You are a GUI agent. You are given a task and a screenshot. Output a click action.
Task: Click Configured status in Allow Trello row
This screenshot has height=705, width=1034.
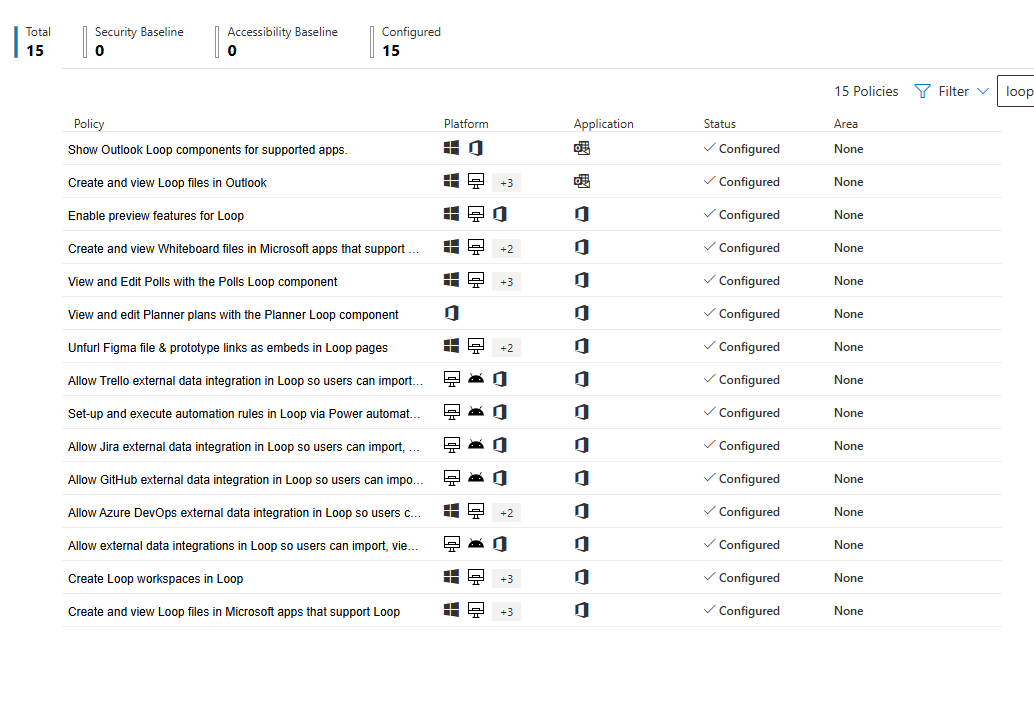pyautogui.click(x=741, y=379)
